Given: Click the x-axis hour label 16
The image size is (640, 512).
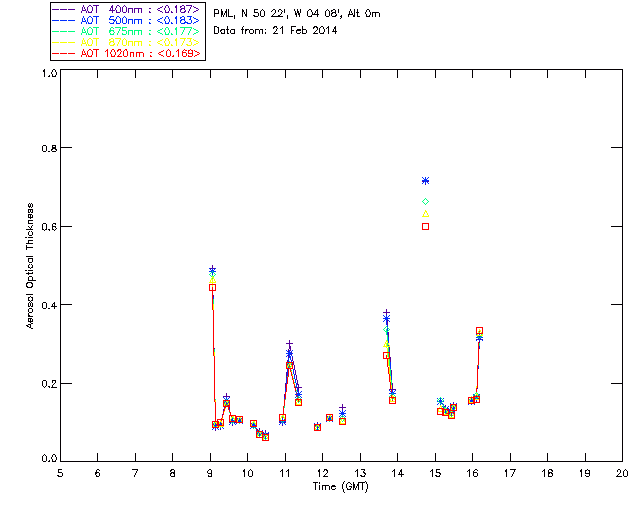Looking at the screenshot, I should click(473, 473).
